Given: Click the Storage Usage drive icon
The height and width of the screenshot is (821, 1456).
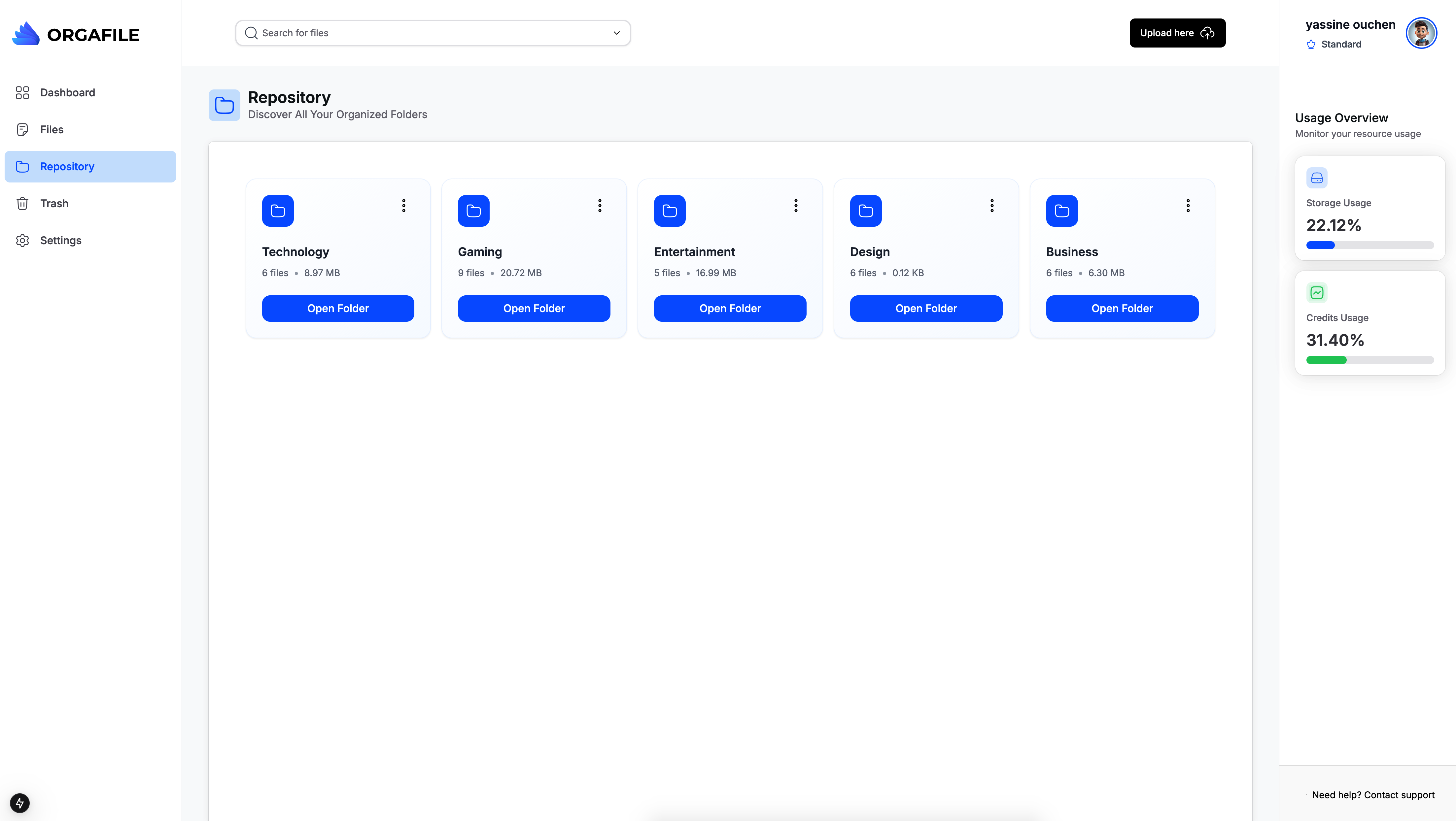Looking at the screenshot, I should click(1316, 178).
